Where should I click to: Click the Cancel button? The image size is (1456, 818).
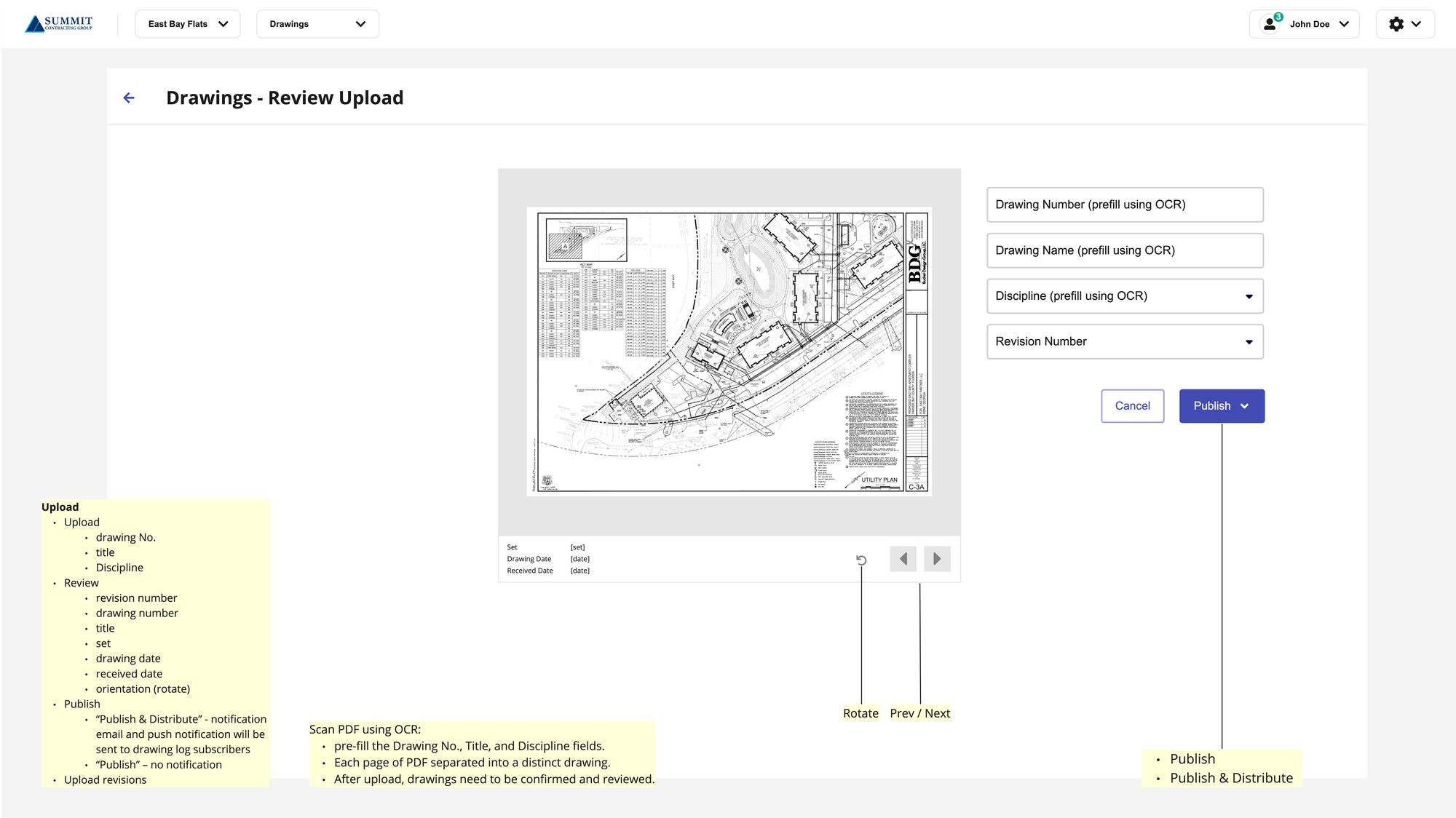tap(1132, 406)
